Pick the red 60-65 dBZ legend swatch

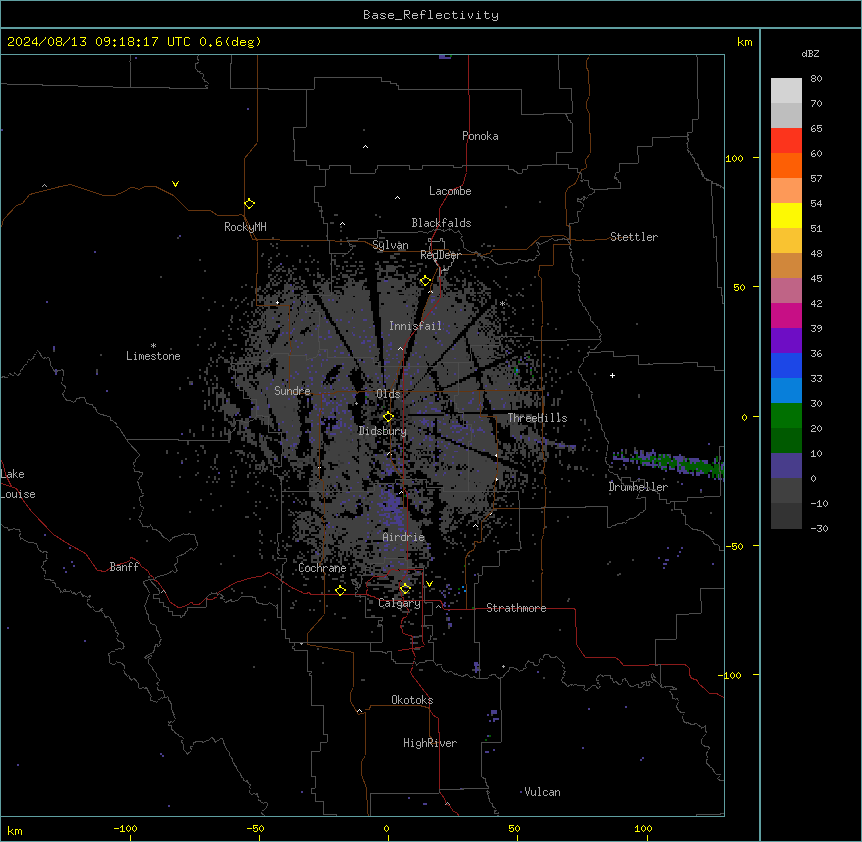click(x=786, y=141)
